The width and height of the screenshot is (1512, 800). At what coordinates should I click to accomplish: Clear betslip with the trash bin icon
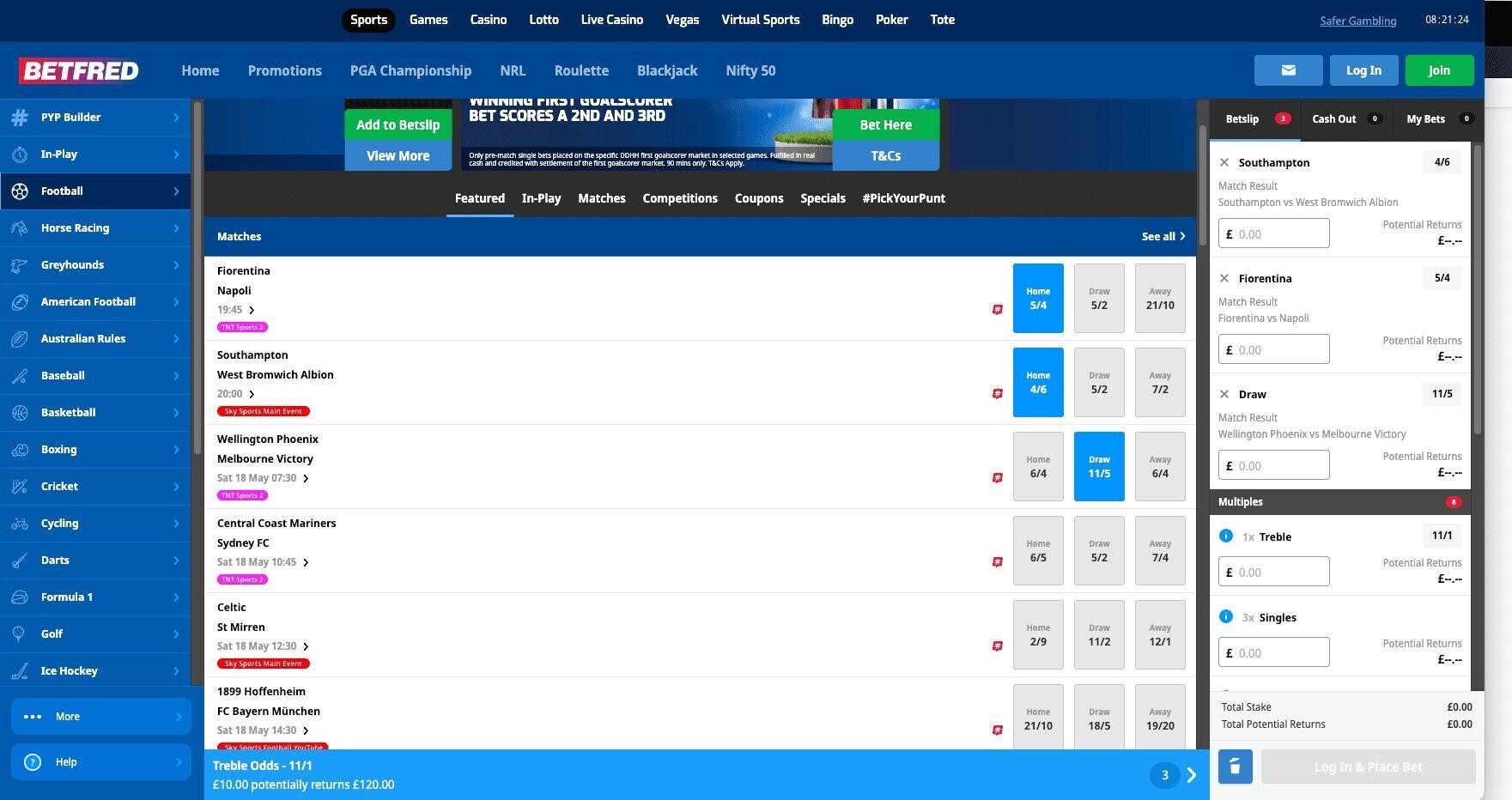point(1235,767)
